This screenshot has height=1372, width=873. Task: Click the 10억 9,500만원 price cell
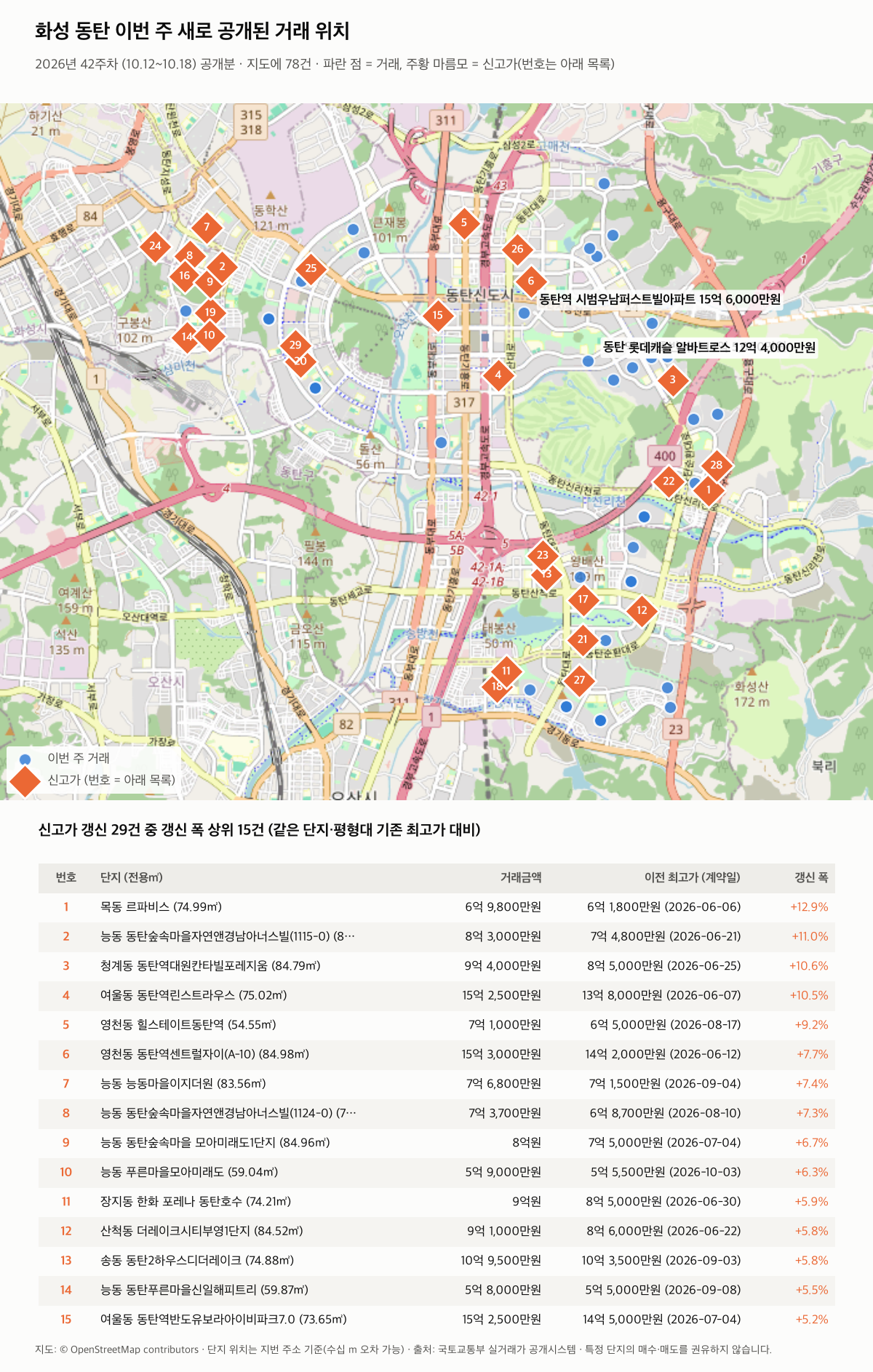click(x=501, y=1261)
